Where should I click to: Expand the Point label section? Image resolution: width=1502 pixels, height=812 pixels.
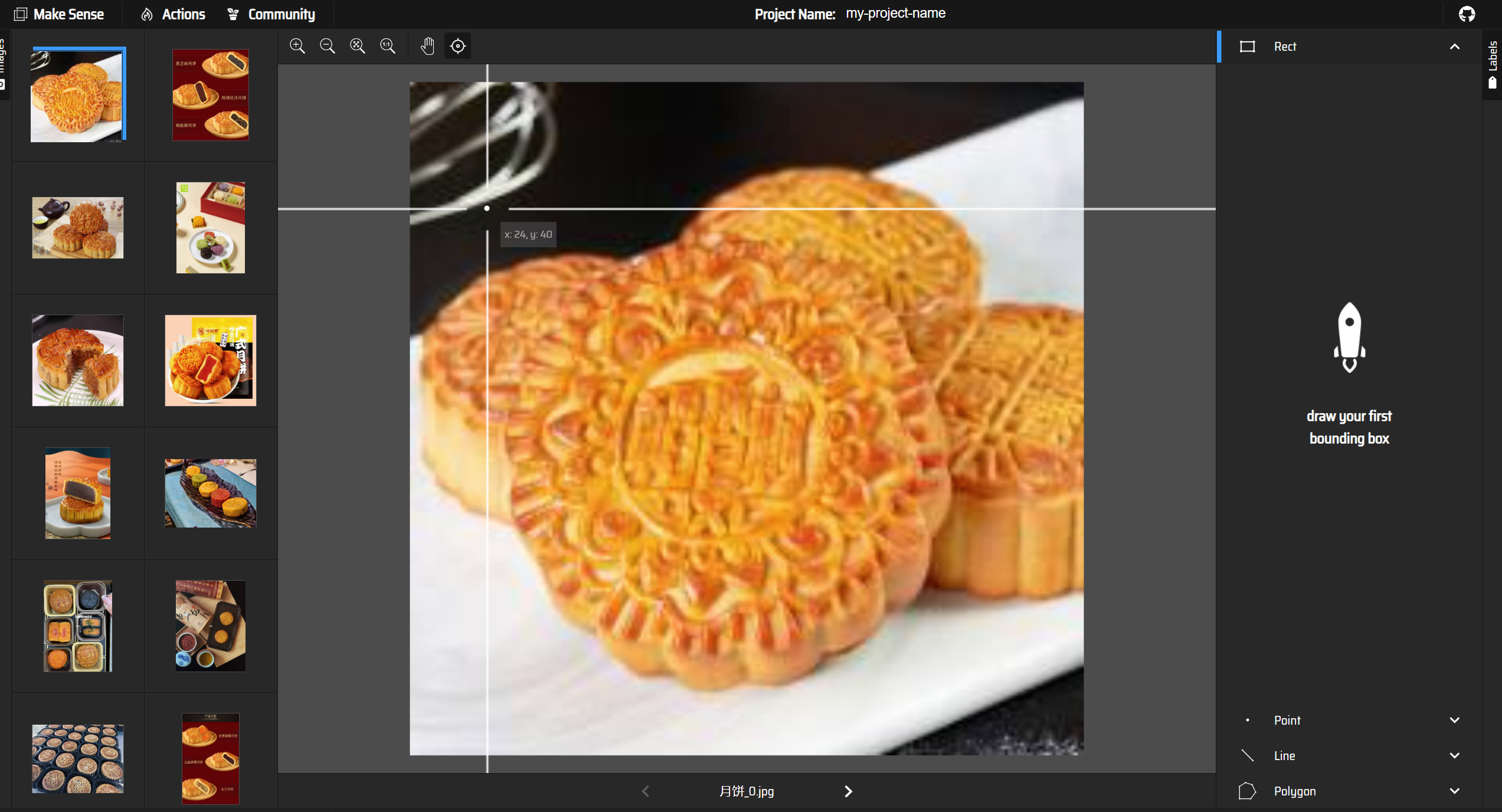coord(1454,721)
